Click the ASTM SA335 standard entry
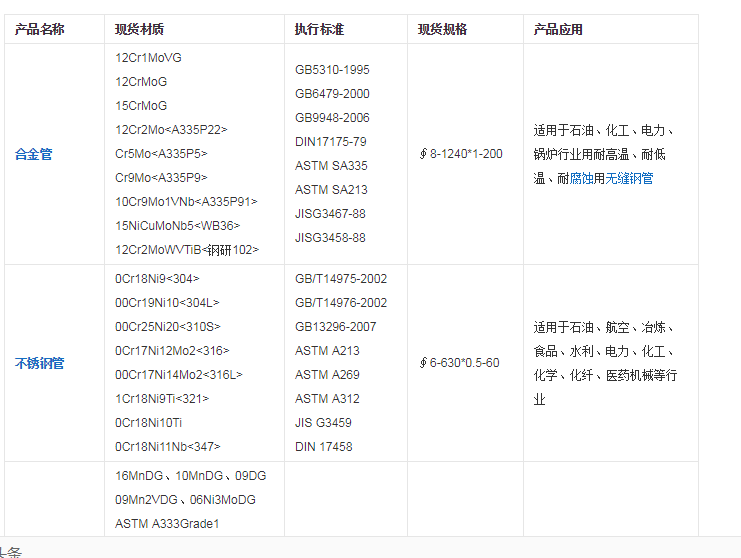 coord(331,166)
